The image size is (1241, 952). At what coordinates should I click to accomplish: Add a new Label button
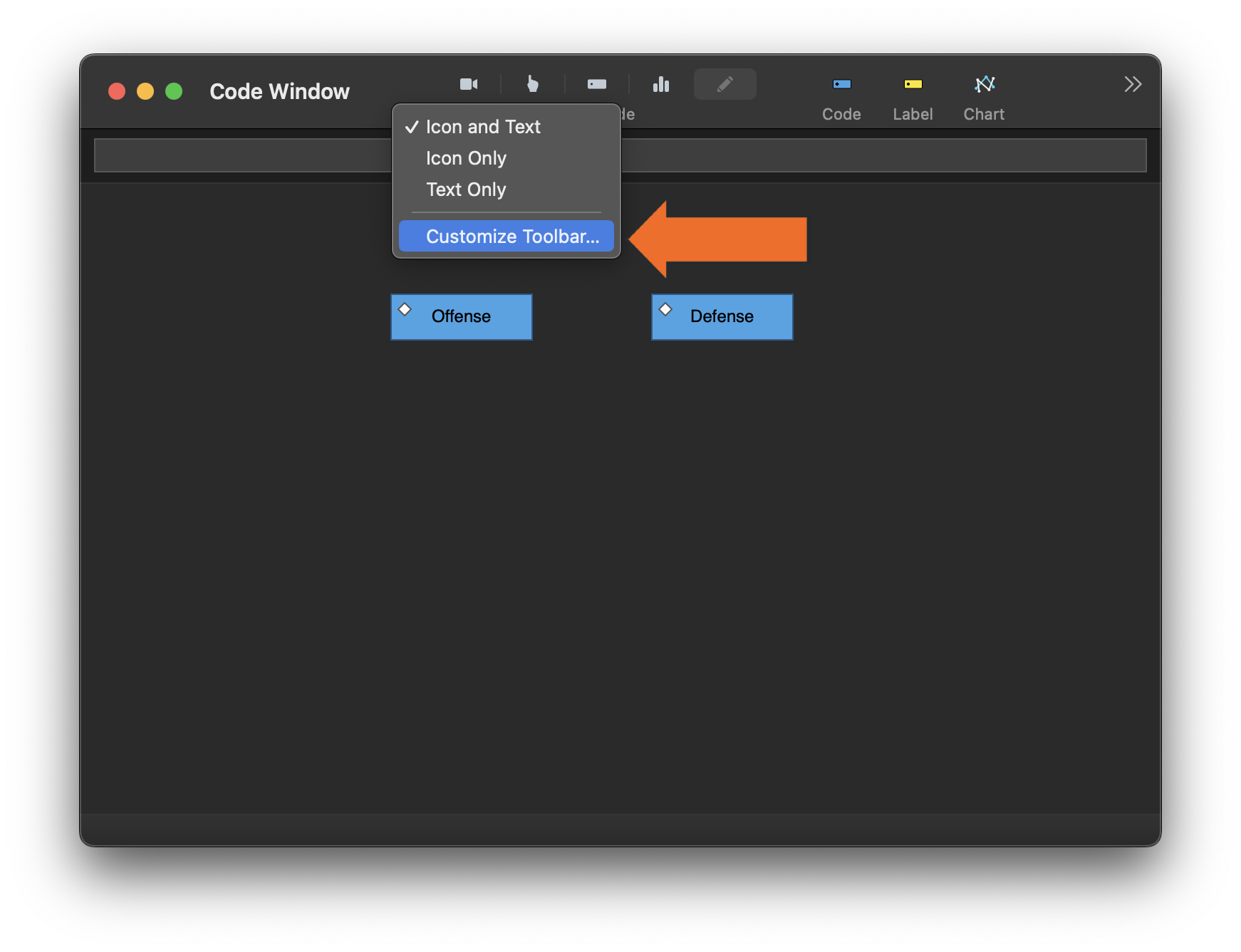click(x=913, y=97)
